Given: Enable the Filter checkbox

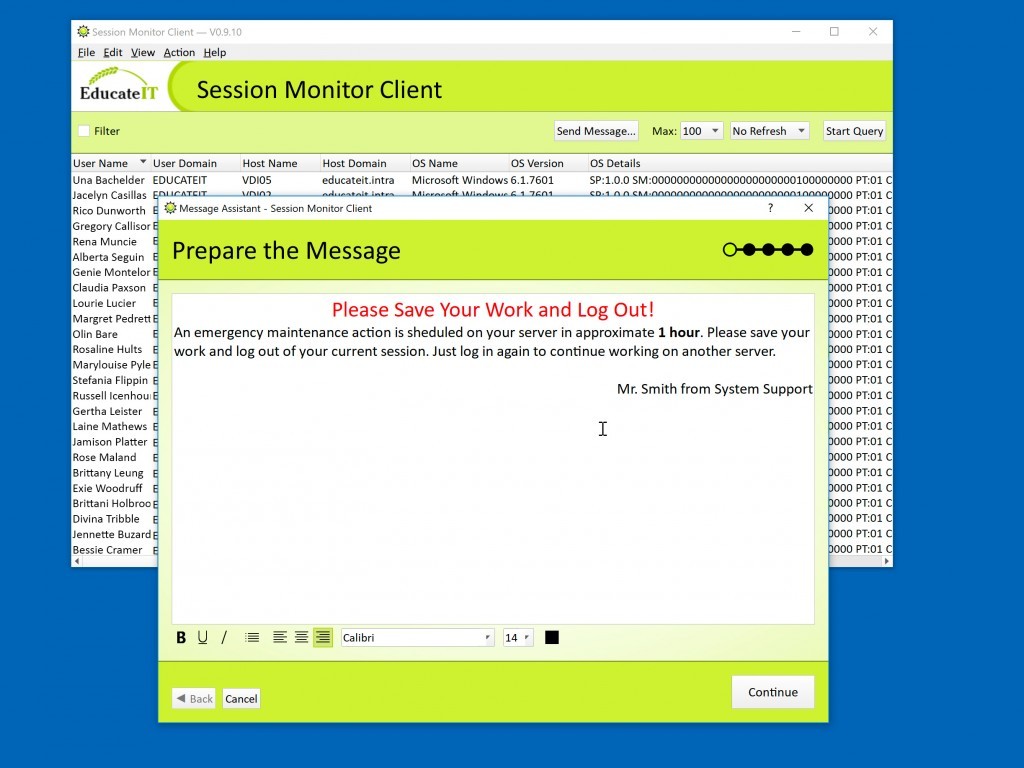Looking at the screenshot, I should pos(84,131).
